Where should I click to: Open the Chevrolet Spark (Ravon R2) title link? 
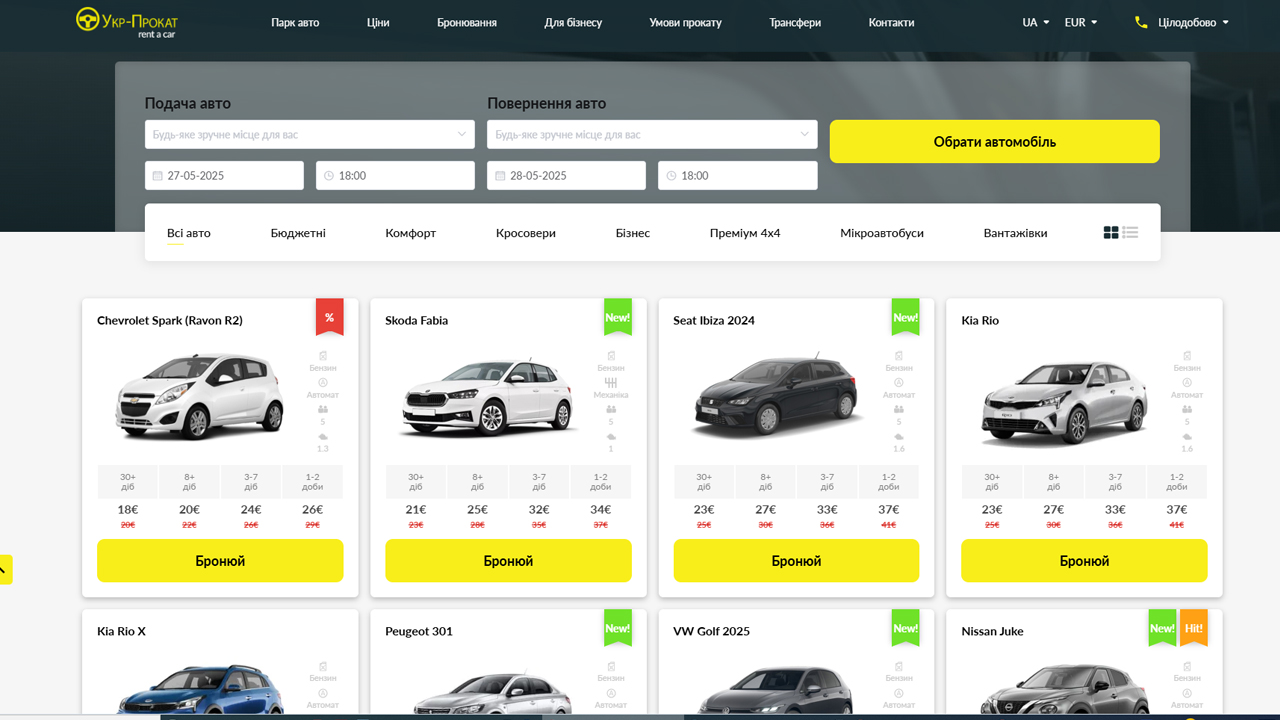pos(170,321)
